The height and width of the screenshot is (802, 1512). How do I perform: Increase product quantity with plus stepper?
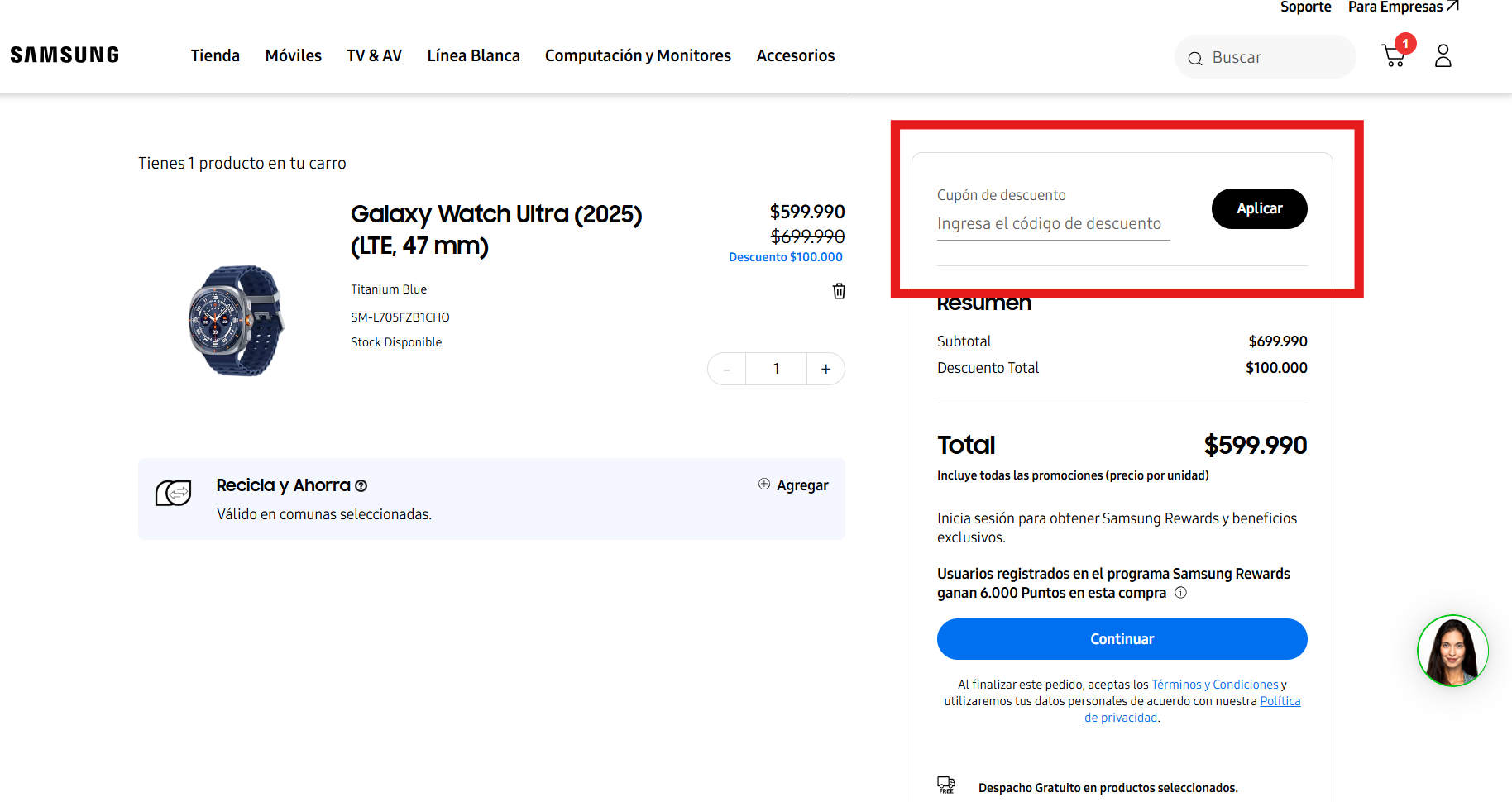tap(825, 369)
